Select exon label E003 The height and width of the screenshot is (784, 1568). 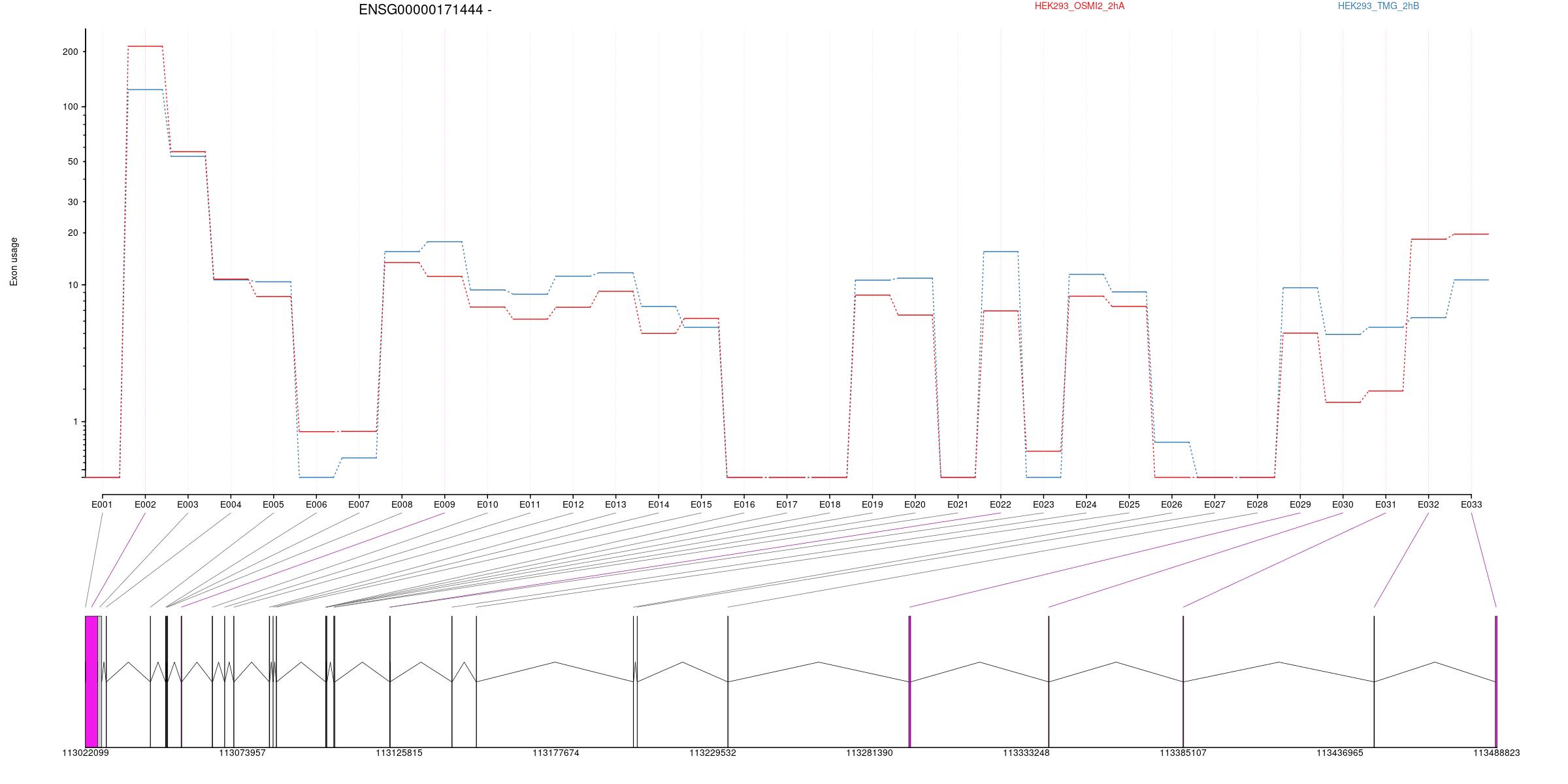[188, 504]
